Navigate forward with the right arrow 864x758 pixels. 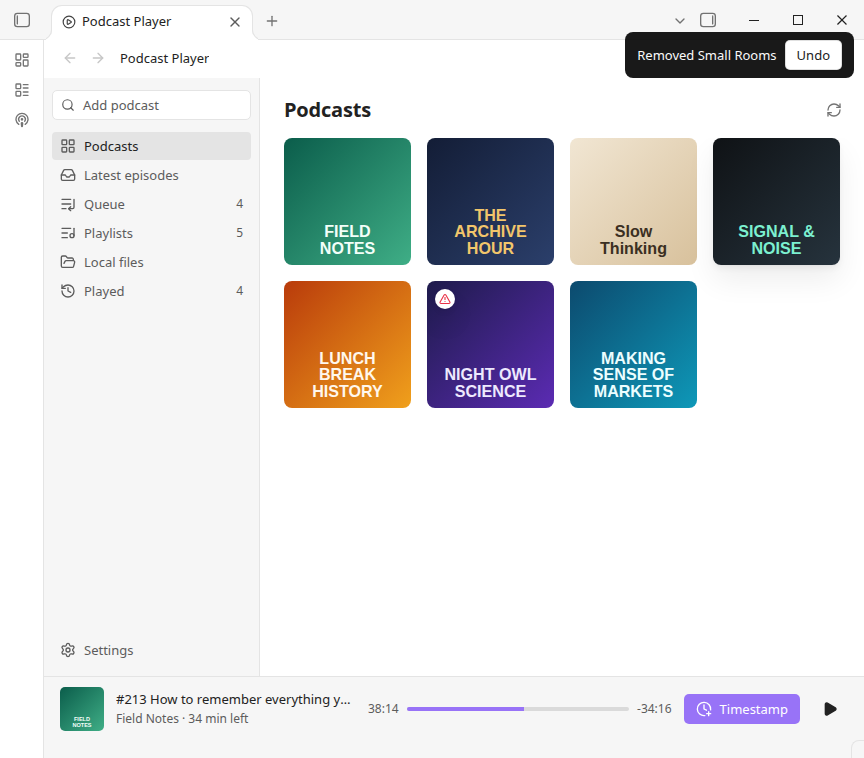98,58
